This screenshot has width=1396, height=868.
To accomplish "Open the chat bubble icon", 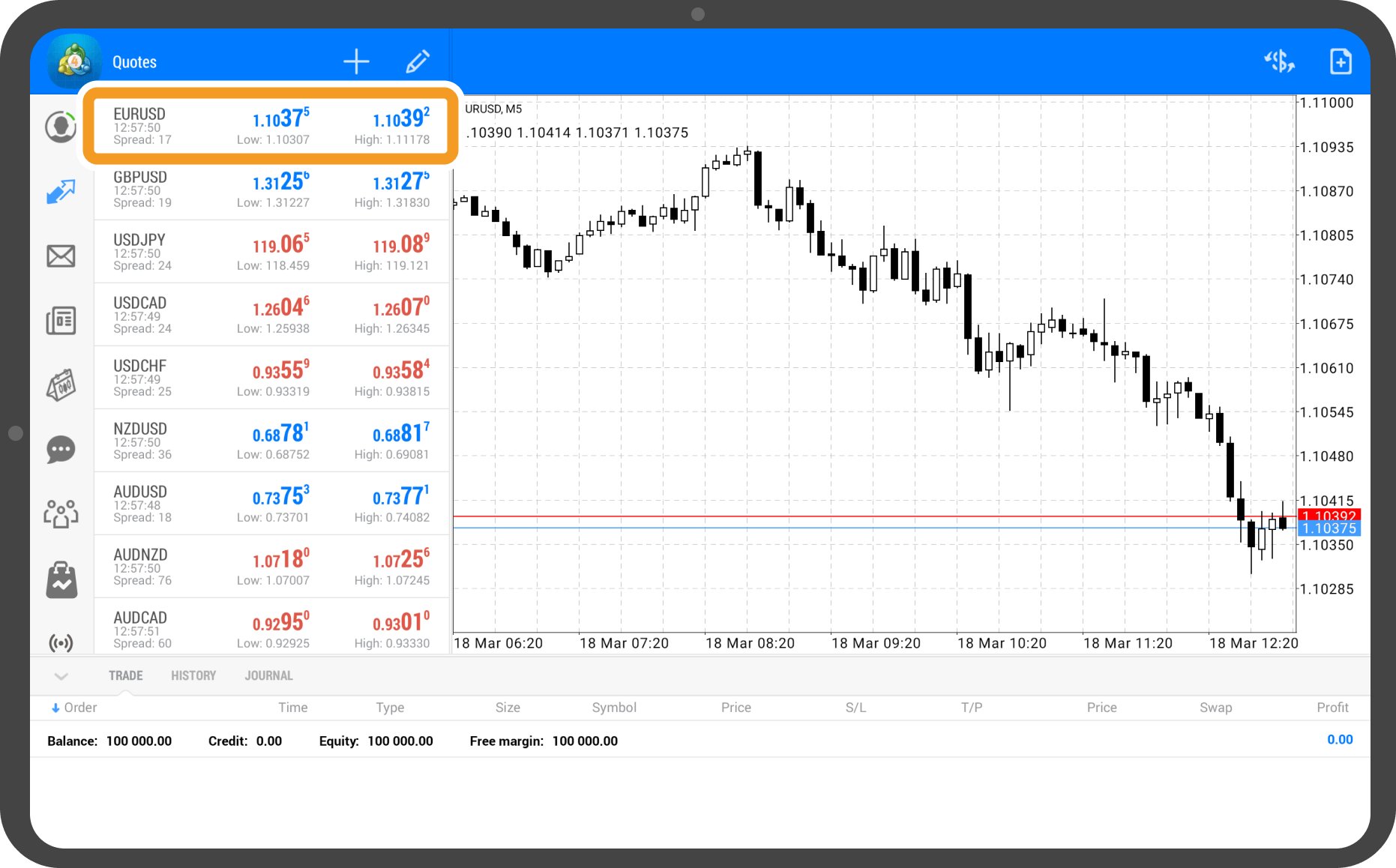I will (x=61, y=450).
